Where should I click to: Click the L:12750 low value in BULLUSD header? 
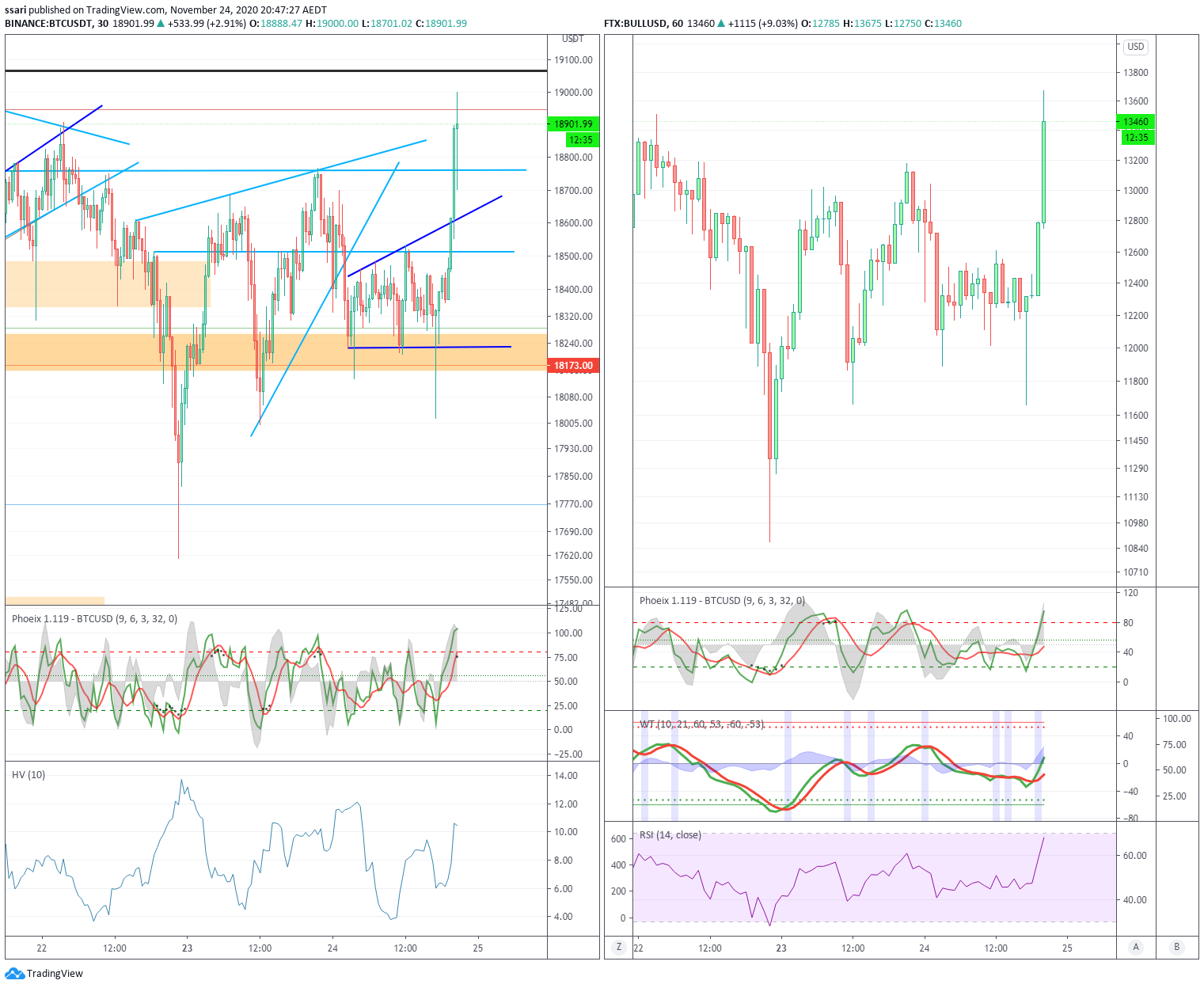pyautogui.click(x=903, y=24)
